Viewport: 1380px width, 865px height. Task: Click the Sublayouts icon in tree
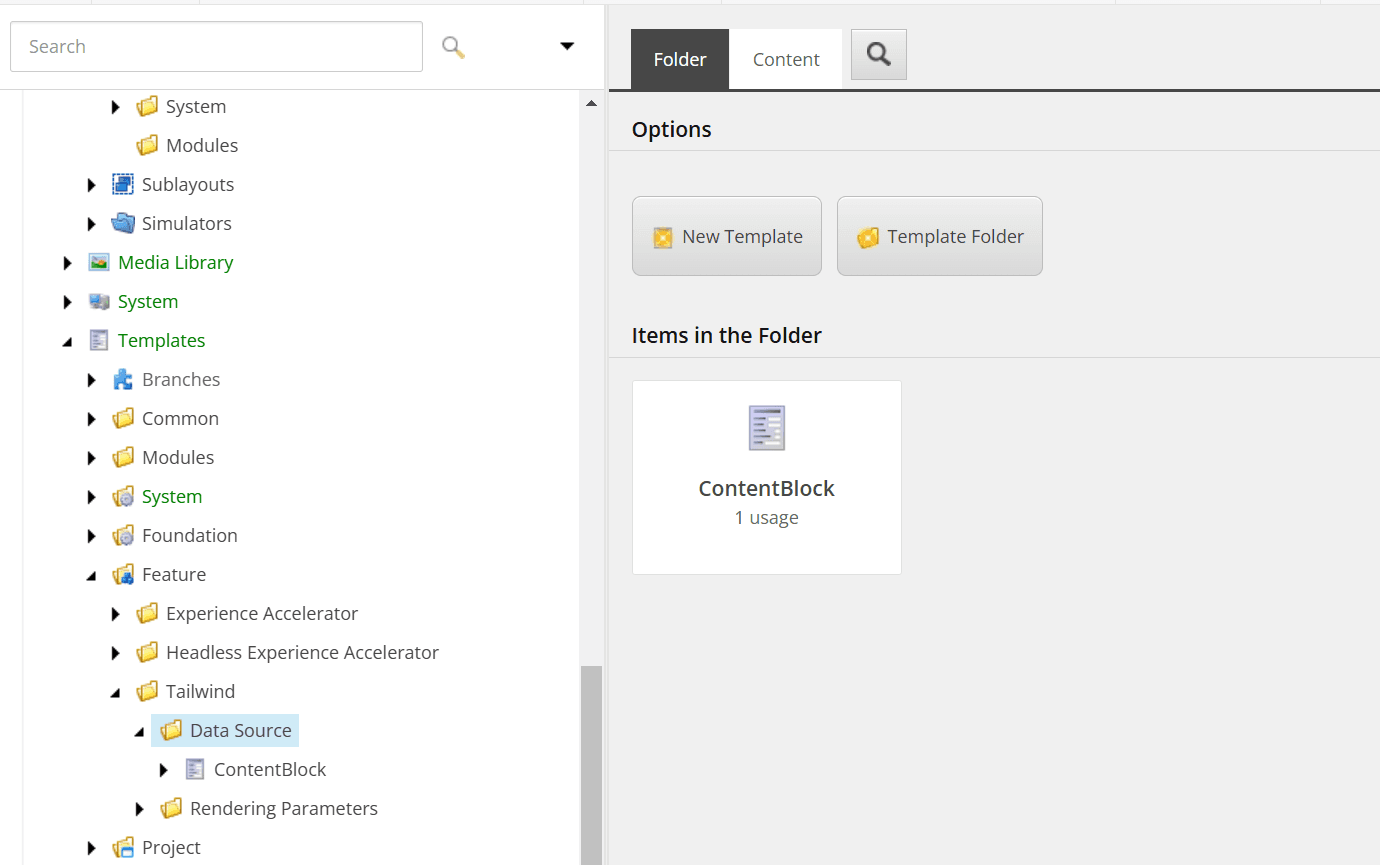[123, 184]
